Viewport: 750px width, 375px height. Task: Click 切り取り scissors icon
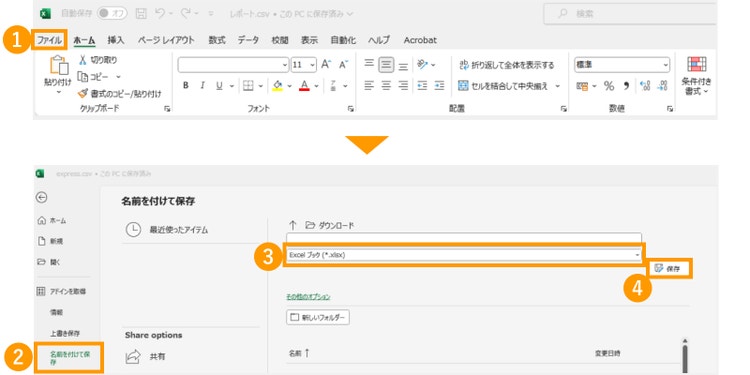(83, 60)
